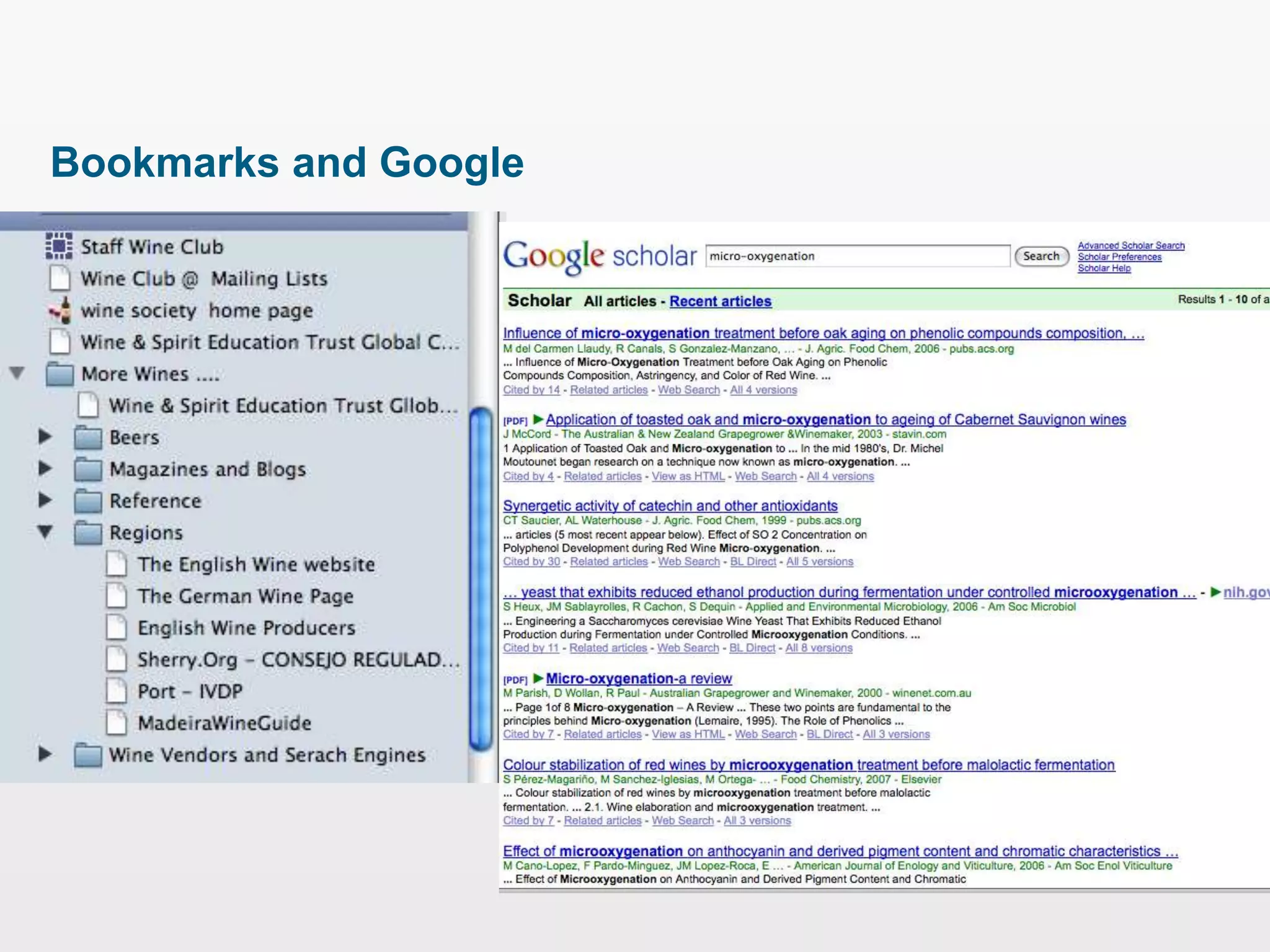The image size is (1270, 952).
Task: Click the Wine & Spirit Education Trust Gllob page icon
Action: point(88,405)
